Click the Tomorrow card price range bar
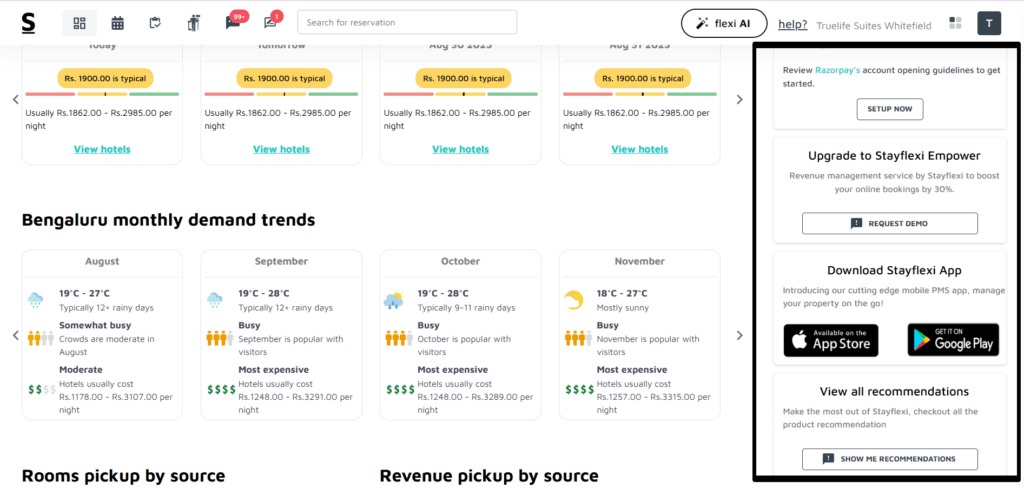The width and height of the screenshot is (1024, 488). [x=281, y=94]
